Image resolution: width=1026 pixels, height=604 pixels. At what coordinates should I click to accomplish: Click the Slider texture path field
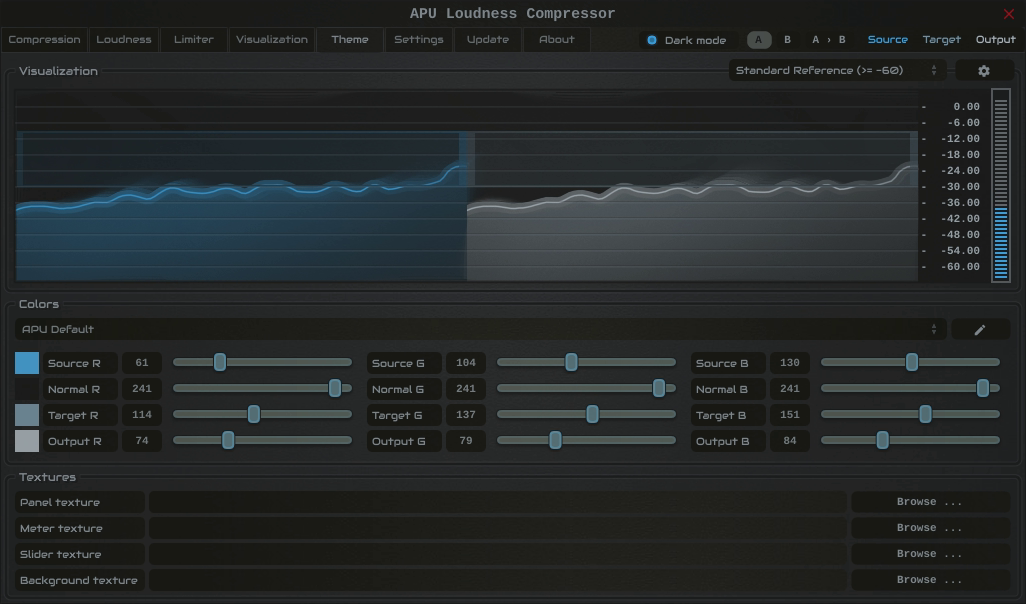(498, 554)
